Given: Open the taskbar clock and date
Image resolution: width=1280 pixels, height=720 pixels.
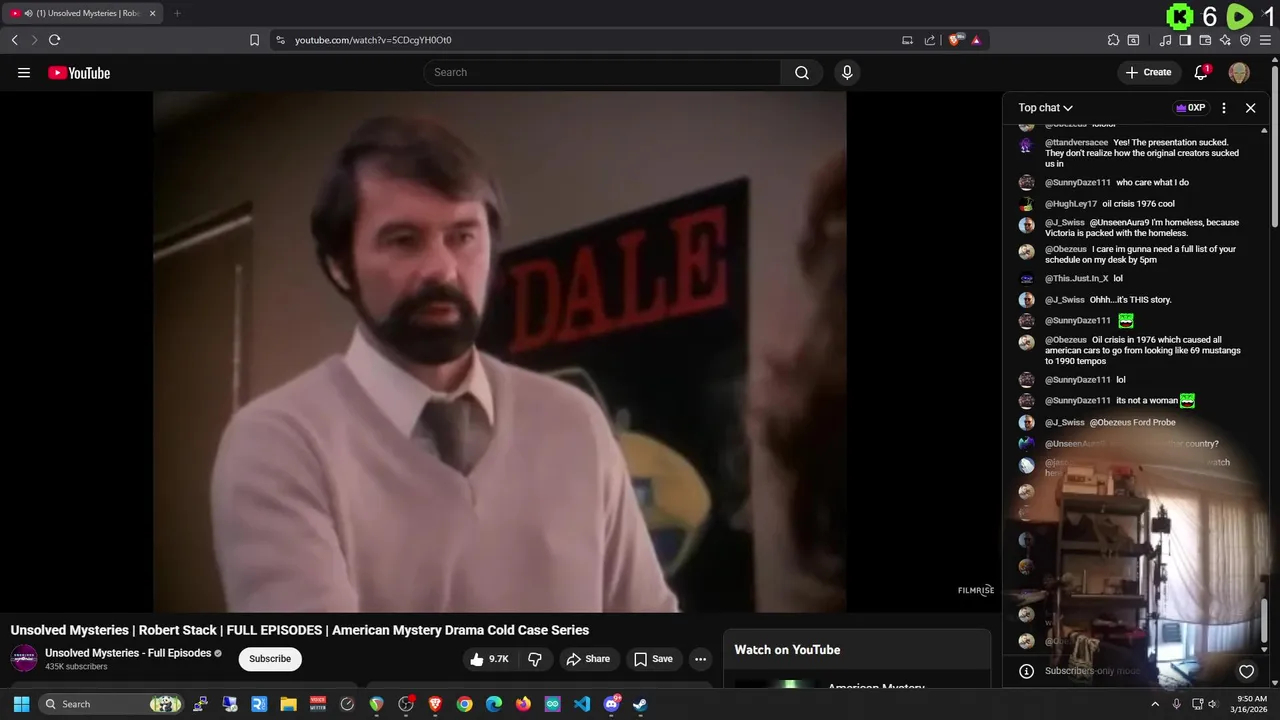Looking at the screenshot, I should pos(1251,704).
